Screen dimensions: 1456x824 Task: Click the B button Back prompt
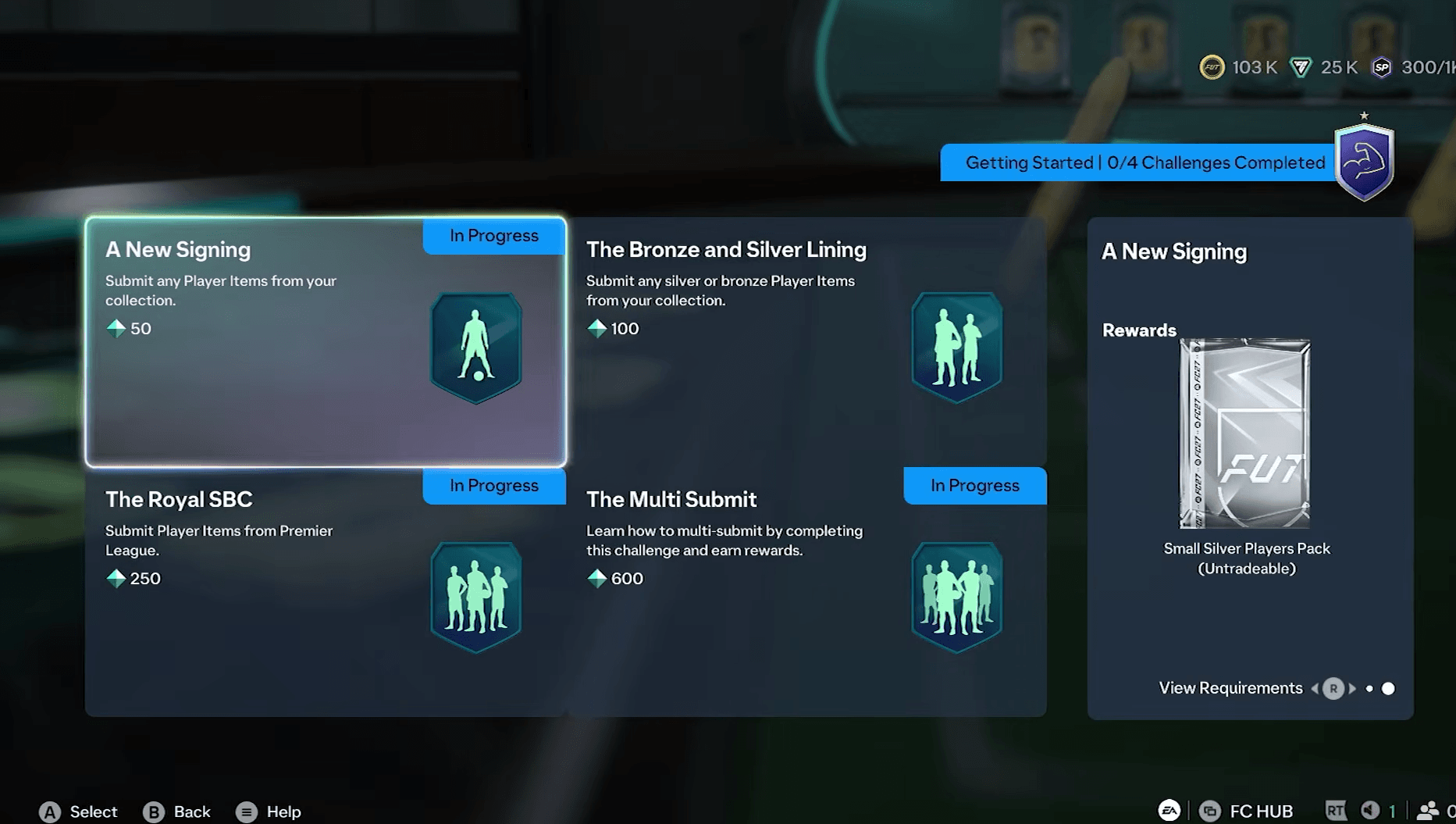tap(176, 812)
